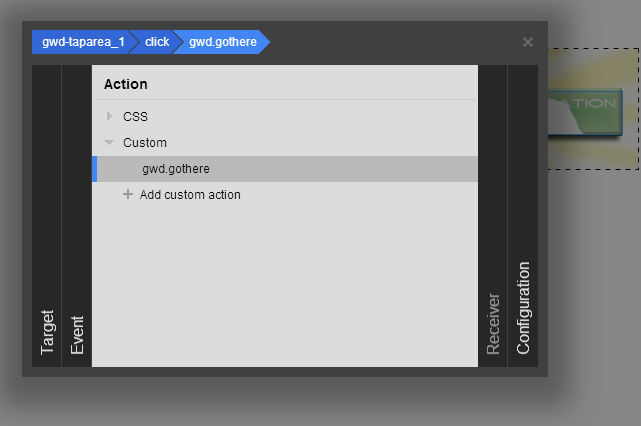The image size is (641, 426).
Task: Select the gwd.gothere action in the list
Action: [x=176, y=169]
